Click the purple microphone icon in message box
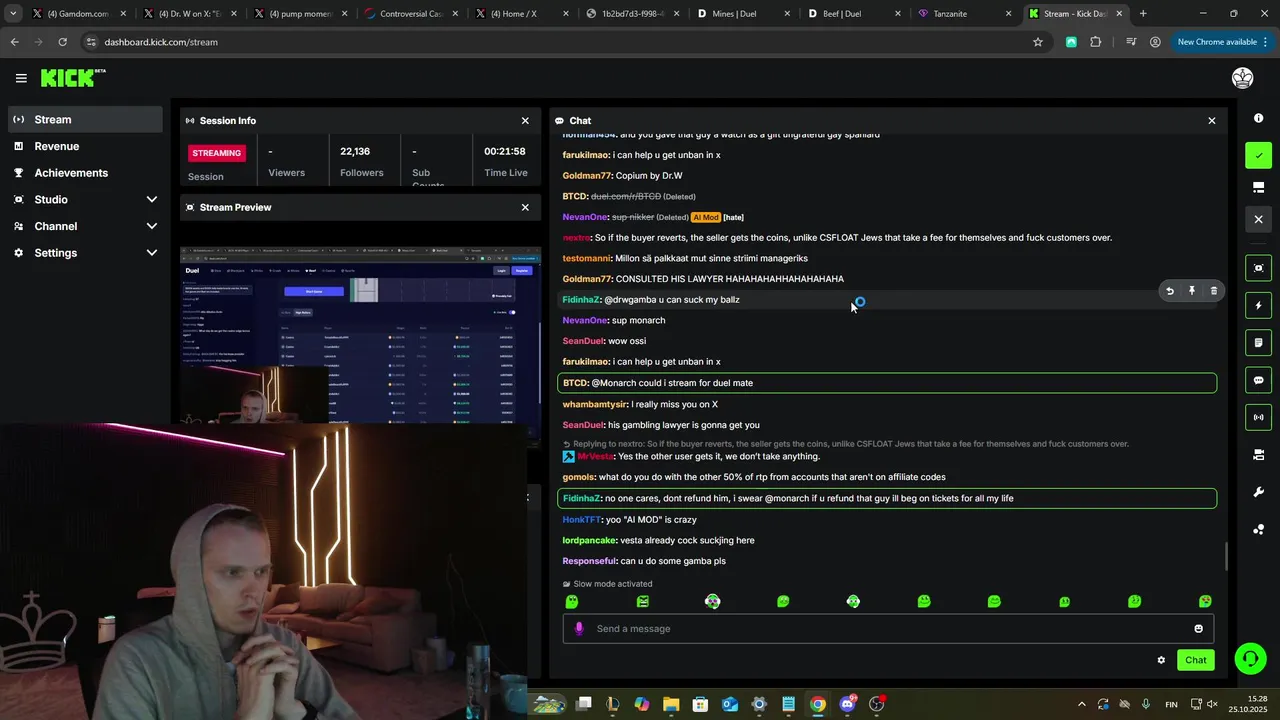 [x=578, y=628]
